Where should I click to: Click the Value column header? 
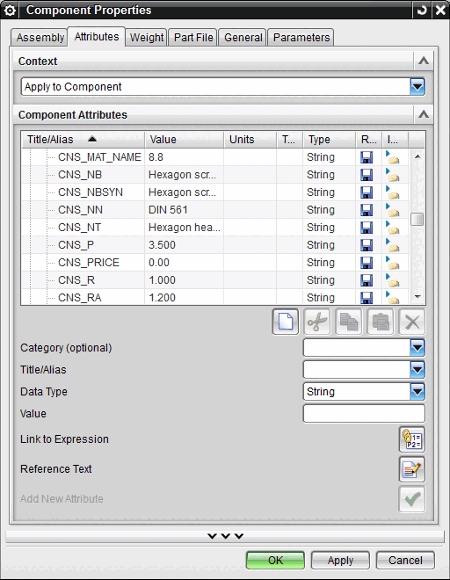[184, 139]
